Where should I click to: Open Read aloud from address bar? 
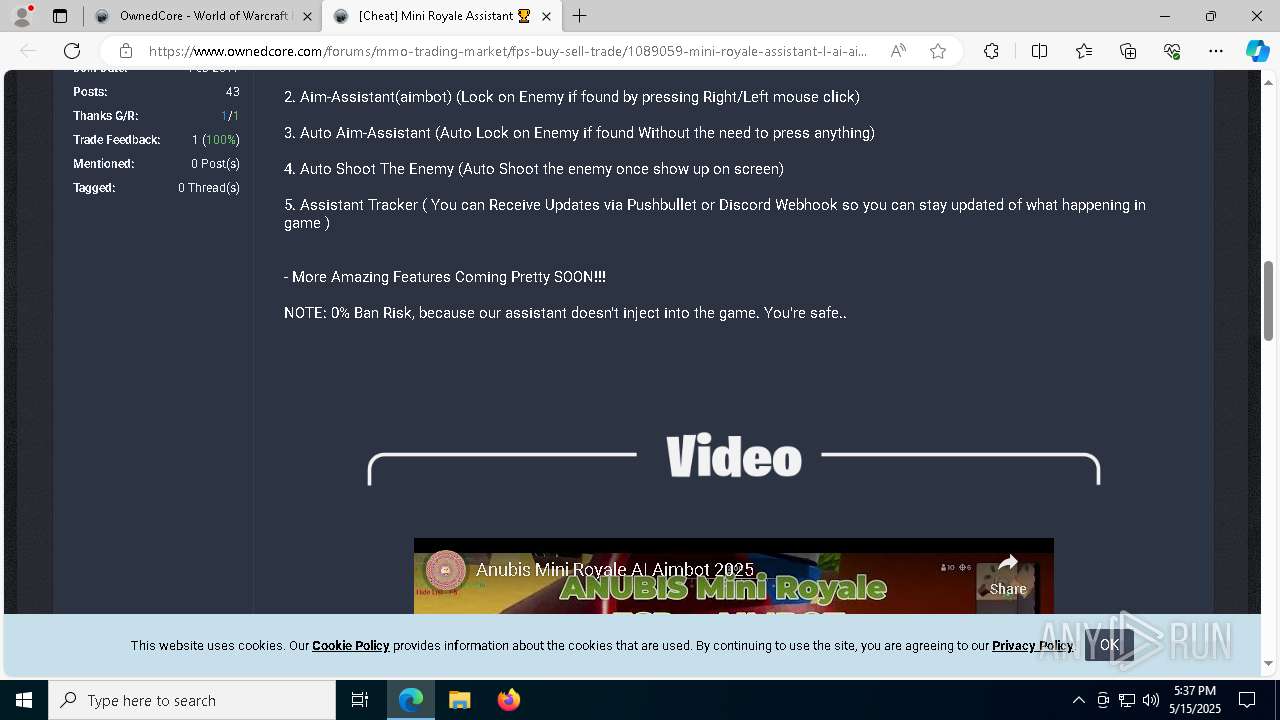pos(898,51)
